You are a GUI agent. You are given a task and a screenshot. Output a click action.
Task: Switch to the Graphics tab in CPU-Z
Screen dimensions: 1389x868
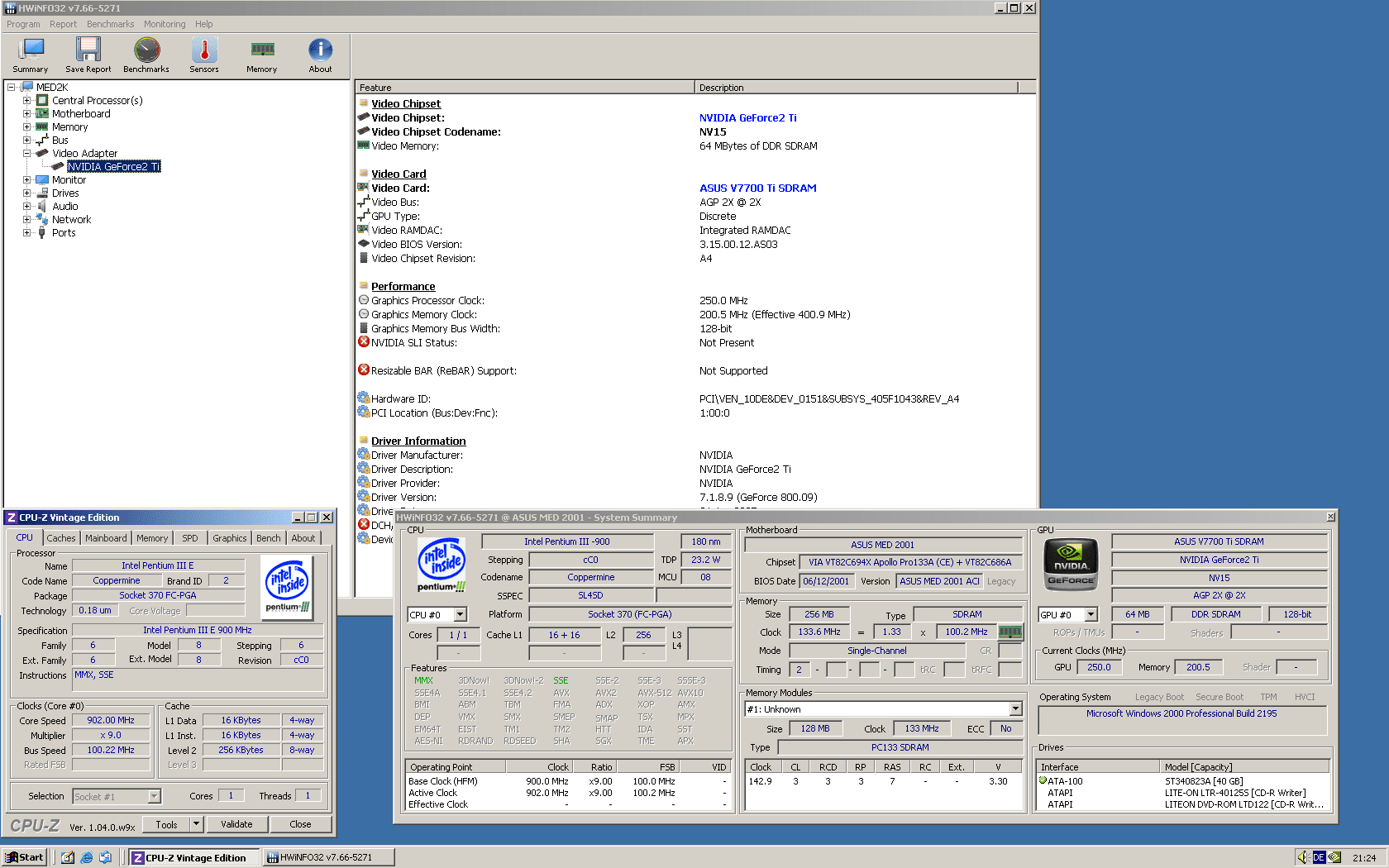230,538
